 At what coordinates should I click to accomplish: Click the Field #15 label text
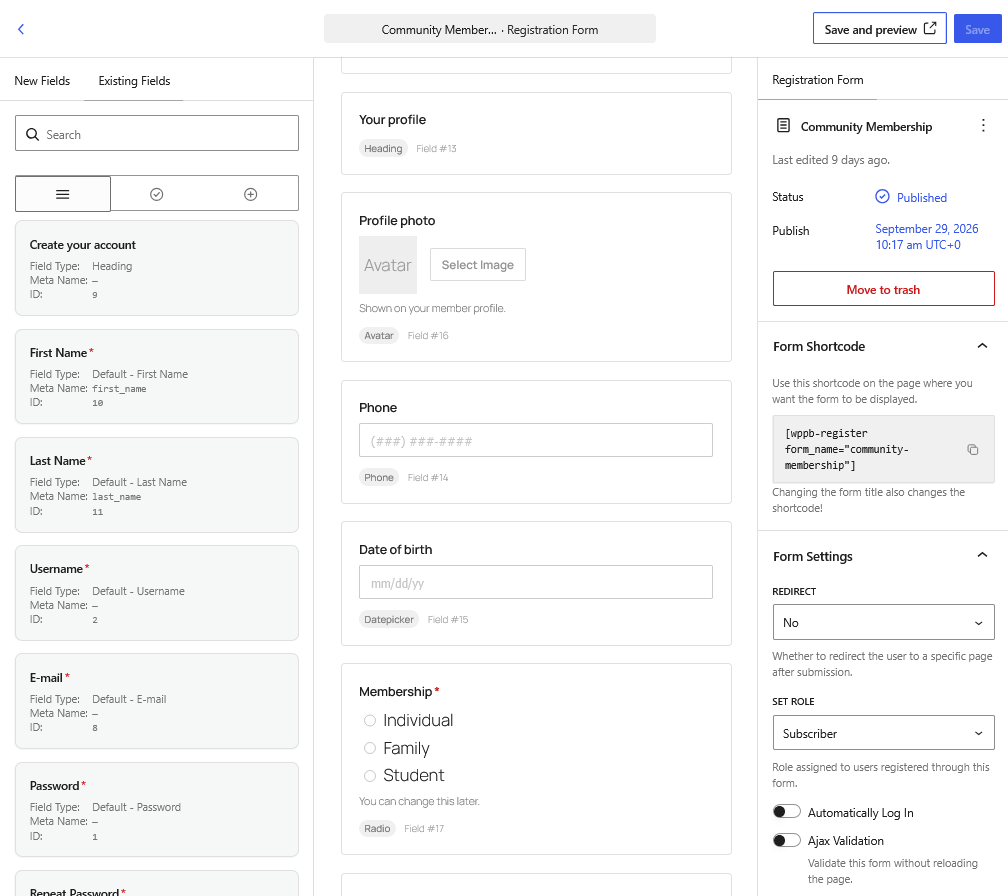click(448, 620)
